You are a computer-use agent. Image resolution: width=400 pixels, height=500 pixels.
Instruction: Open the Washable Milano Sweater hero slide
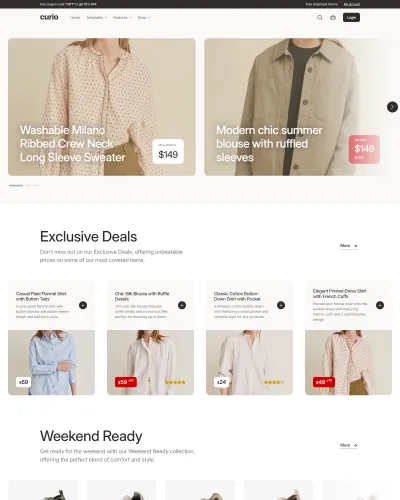[102, 107]
